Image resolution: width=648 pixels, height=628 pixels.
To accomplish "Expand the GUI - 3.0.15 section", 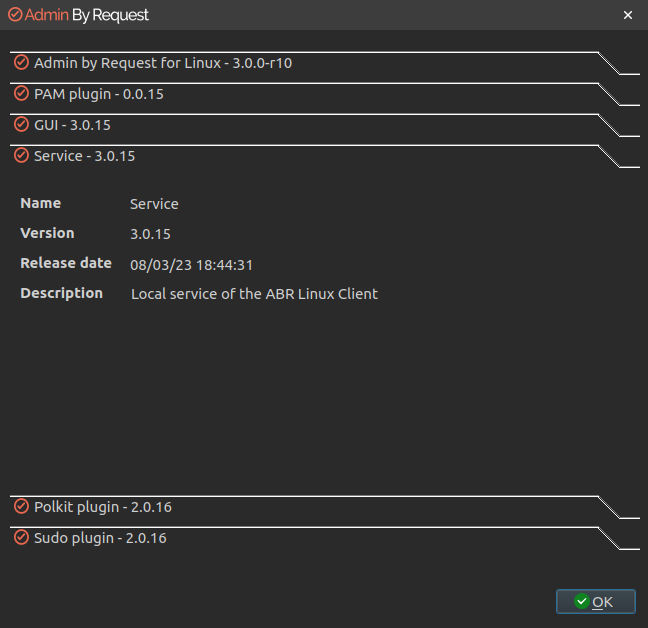I will (324, 125).
